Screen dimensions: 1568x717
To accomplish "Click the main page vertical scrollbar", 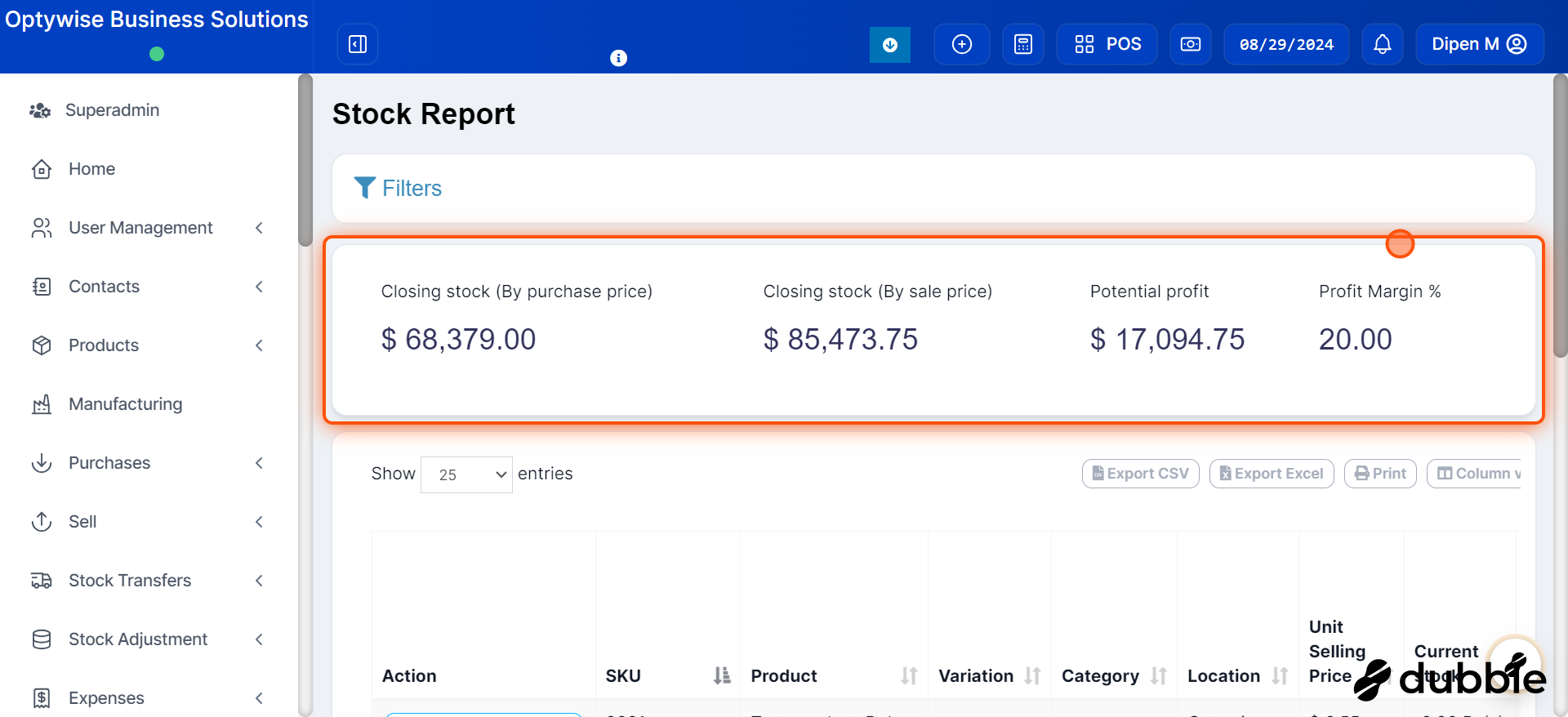I will [1560, 216].
